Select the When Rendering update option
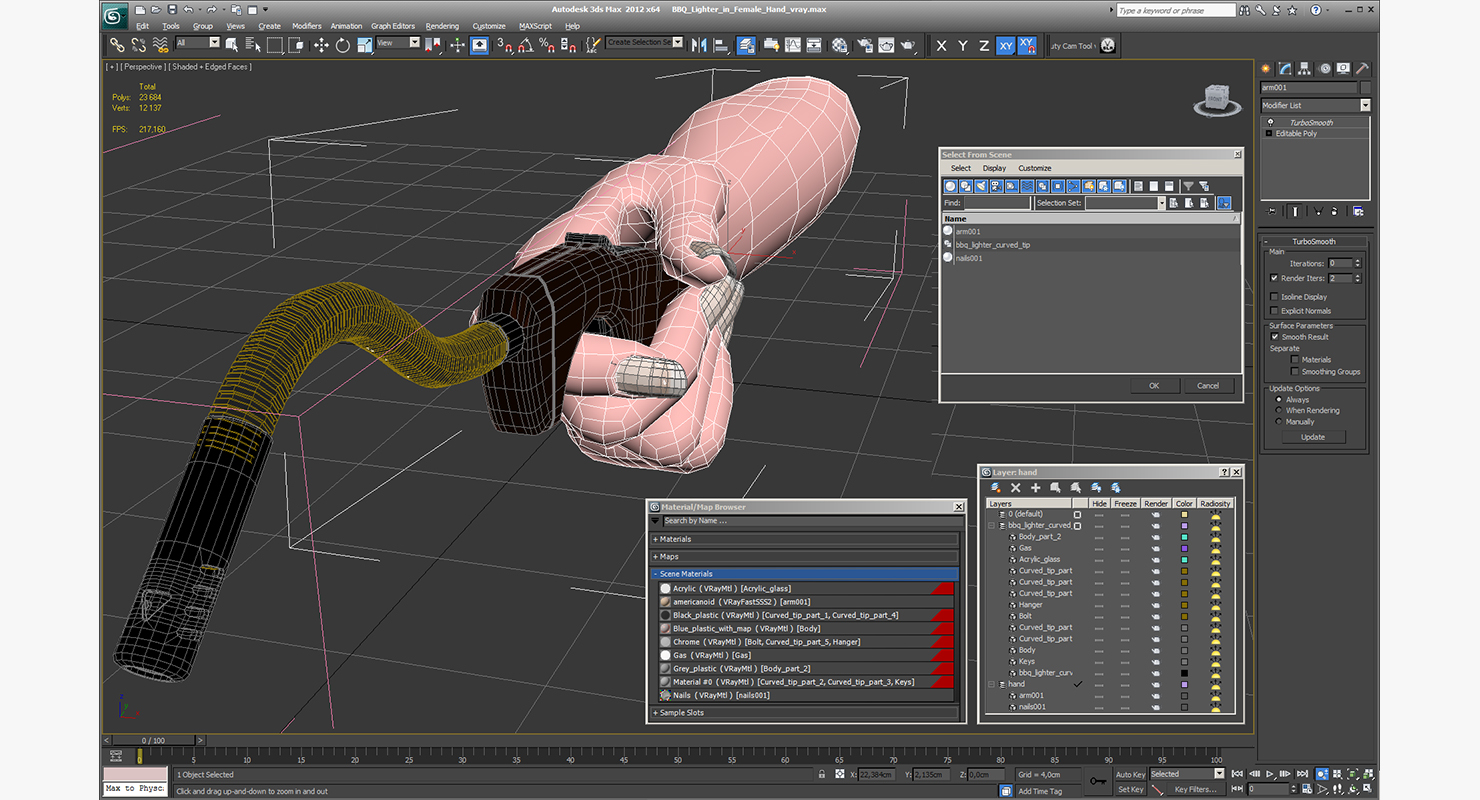The width and height of the screenshot is (1480, 800). (x=1278, y=411)
